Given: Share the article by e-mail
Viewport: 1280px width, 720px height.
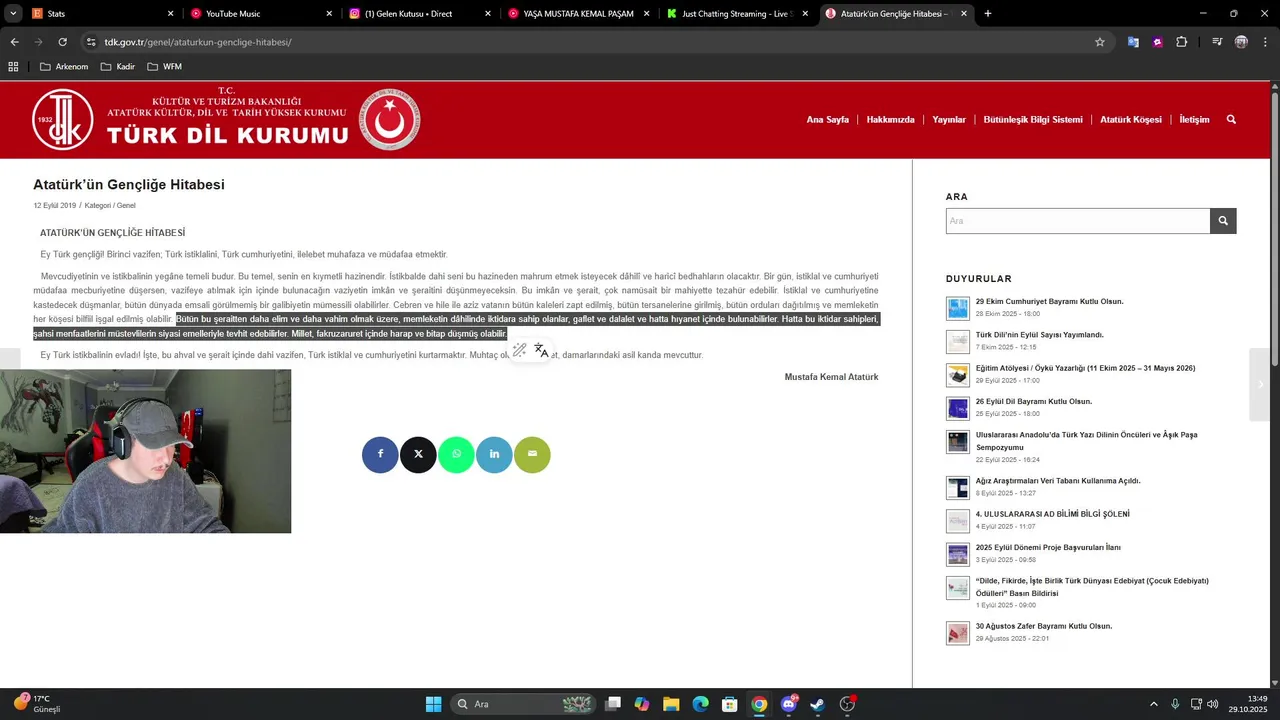Looking at the screenshot, I should click(x=532, y=454).
